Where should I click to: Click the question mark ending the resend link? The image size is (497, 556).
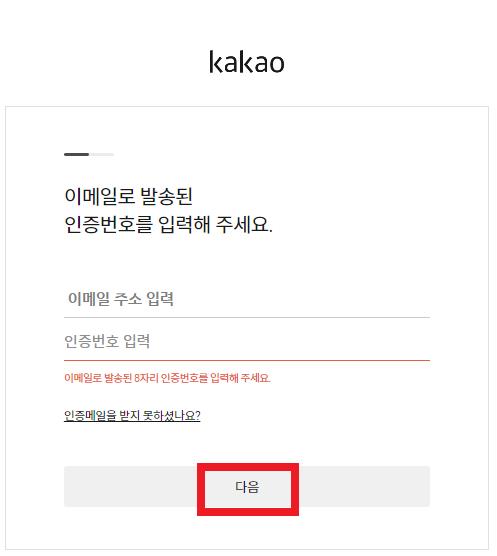[x=198, y=415]
